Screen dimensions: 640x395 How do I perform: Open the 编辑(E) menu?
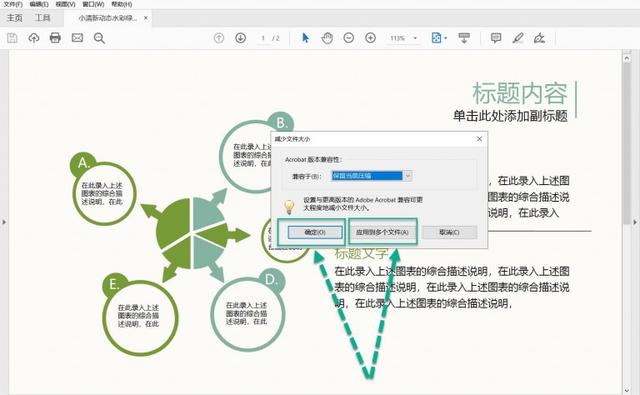click(39, 4)
